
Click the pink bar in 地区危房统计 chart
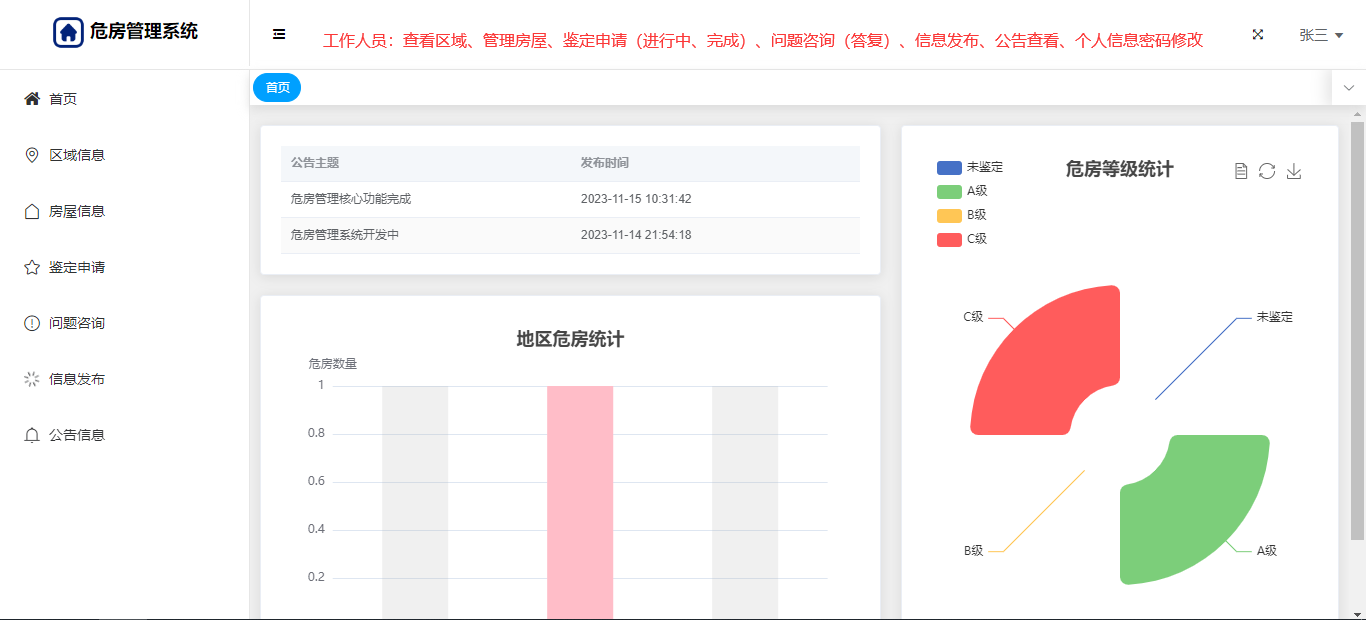579,500
